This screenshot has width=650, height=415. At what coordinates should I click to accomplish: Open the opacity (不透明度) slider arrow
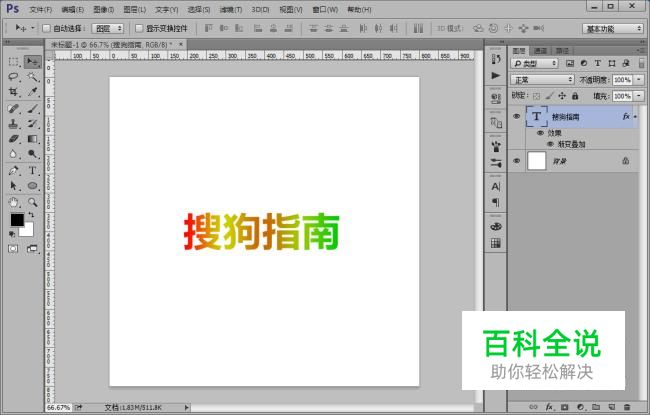point(639,80)
